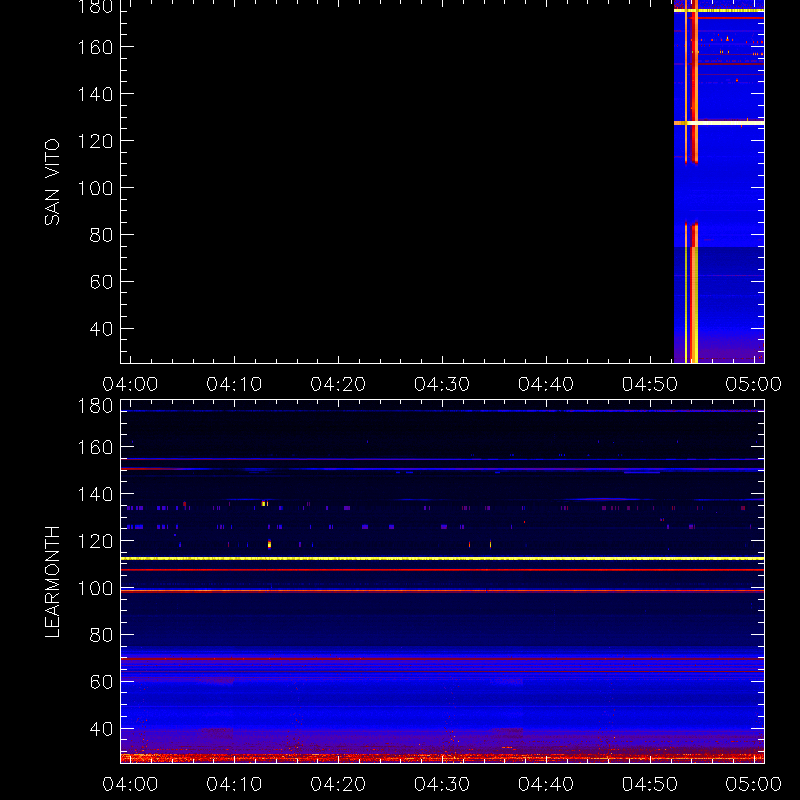The height and width of the screenshot is (800, 800).
Task: Pick the 140 tick label on Learmonth plot
Action: [x=95, y=494]
